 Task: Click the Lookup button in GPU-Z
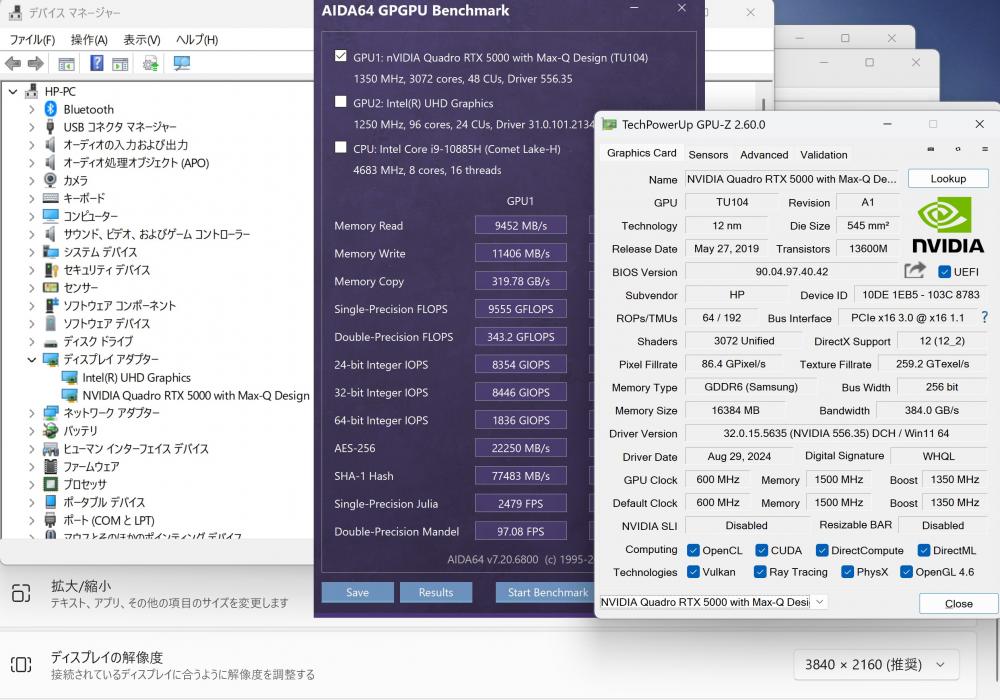click(948, 179)
